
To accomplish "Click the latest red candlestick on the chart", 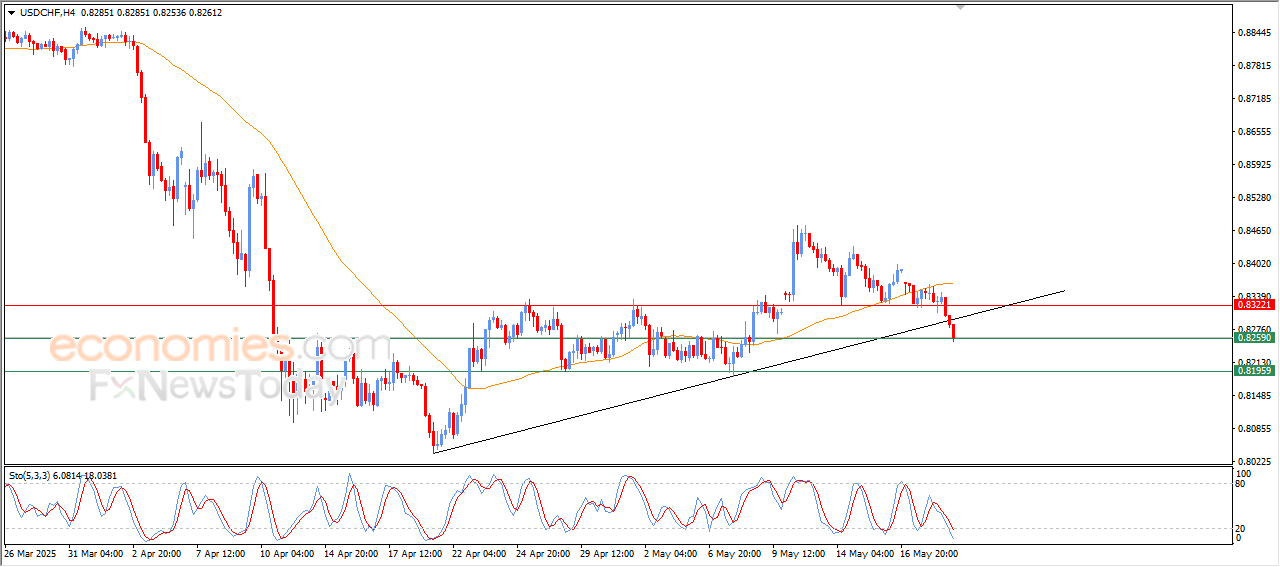I will [953, 332].
